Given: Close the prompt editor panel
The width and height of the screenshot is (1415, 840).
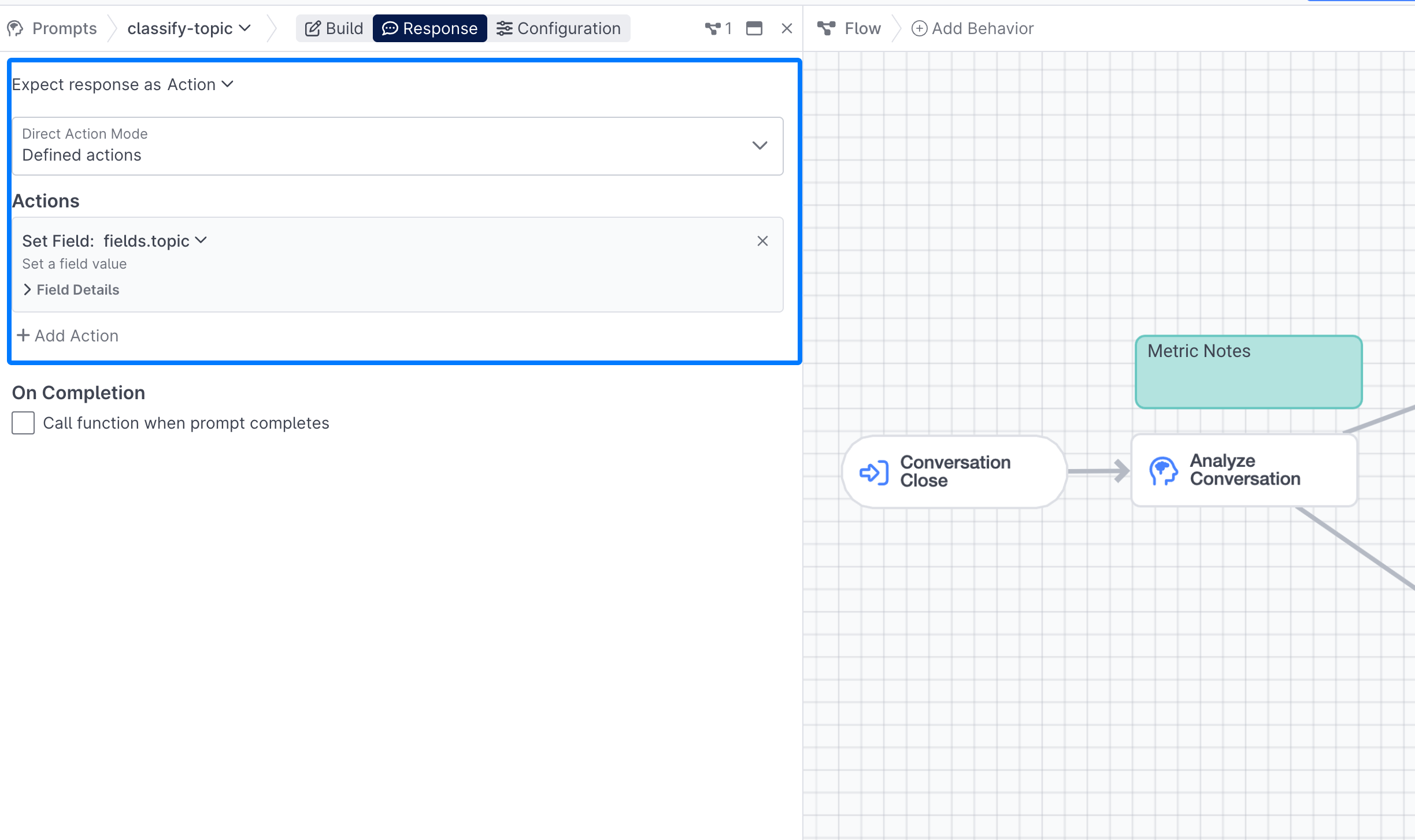Looking at the screenshot, I should tap(787, 28).
